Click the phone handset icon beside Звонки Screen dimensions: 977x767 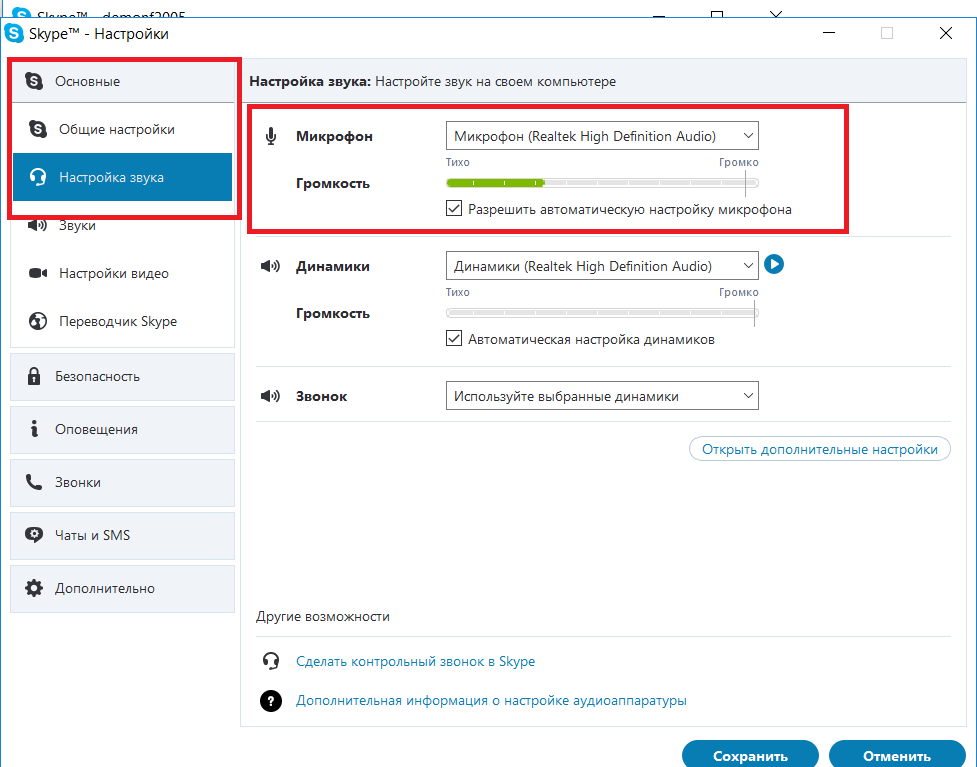point(34,482)
